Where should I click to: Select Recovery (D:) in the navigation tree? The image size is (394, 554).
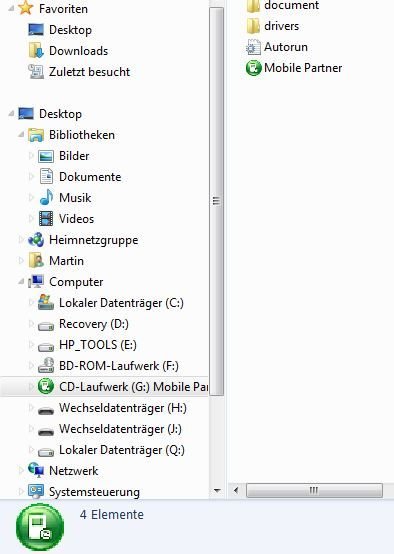pyautogui.click(x=94, y=324)
